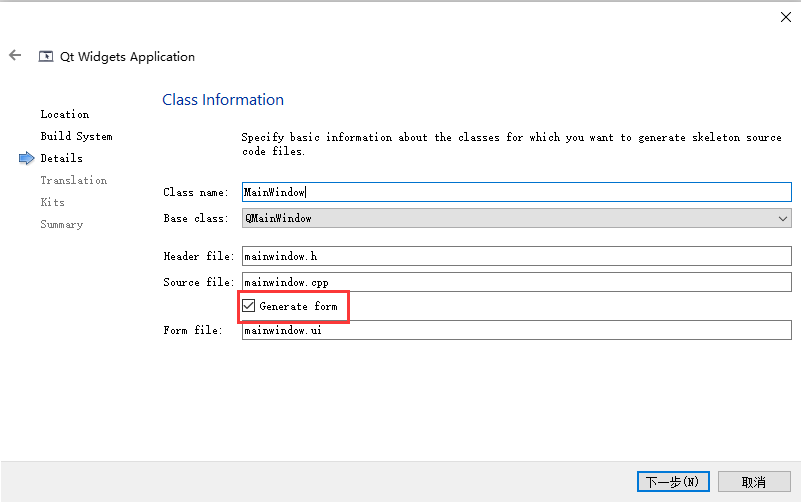Open the Base class dropdown
This screenshot has width=801, height=503.
click(x=516, y=218)
